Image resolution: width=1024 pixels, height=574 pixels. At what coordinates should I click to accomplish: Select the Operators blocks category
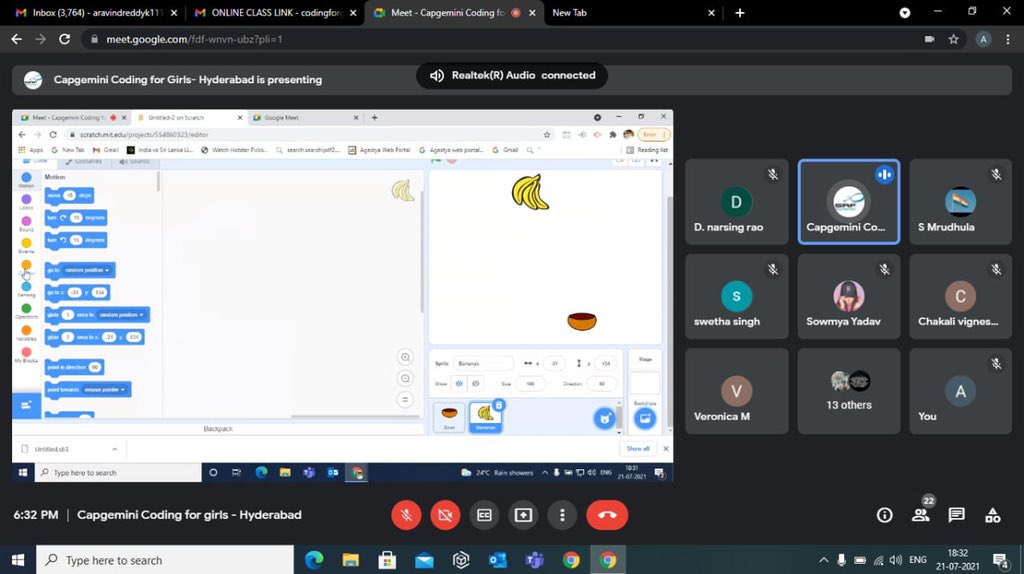click(26, 311)
